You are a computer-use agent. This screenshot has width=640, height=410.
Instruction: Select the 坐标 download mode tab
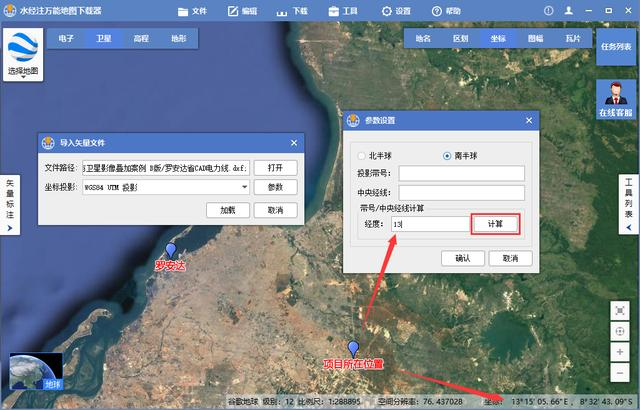click(x=498, y=39)
